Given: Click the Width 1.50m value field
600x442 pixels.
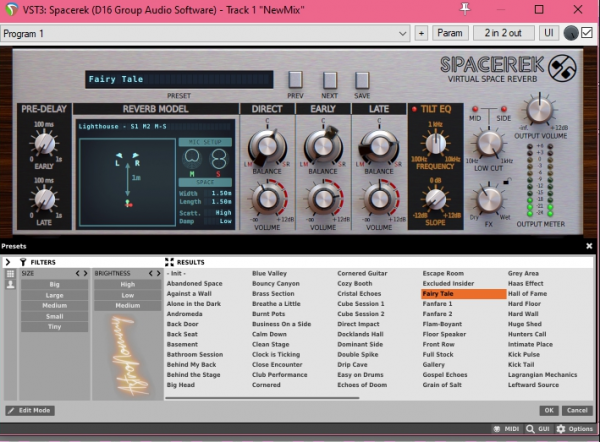Looking at the screenshot, I should pyautogui.click(x=218, y=194).
